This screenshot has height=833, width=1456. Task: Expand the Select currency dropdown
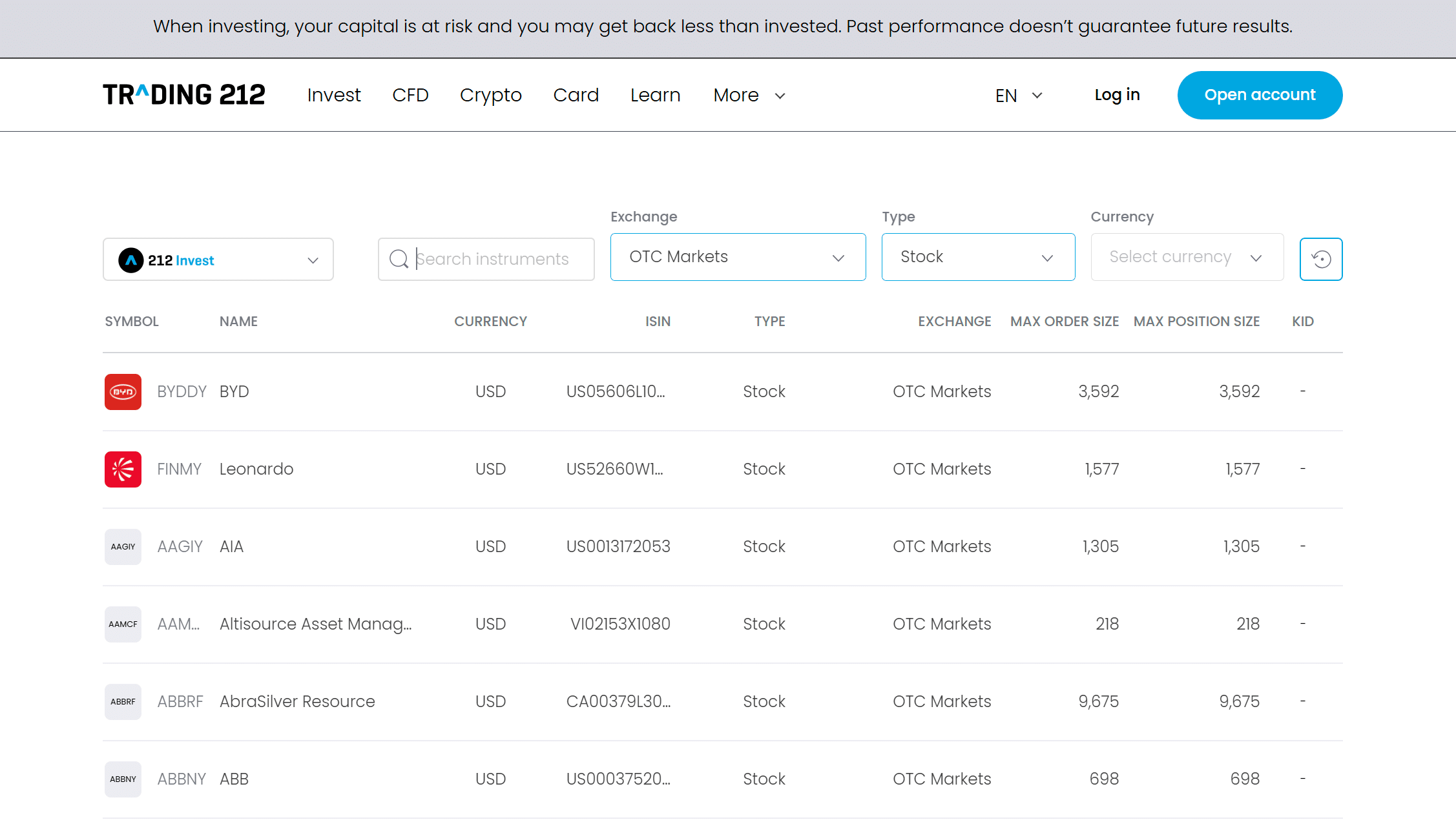click(1186, 257)
